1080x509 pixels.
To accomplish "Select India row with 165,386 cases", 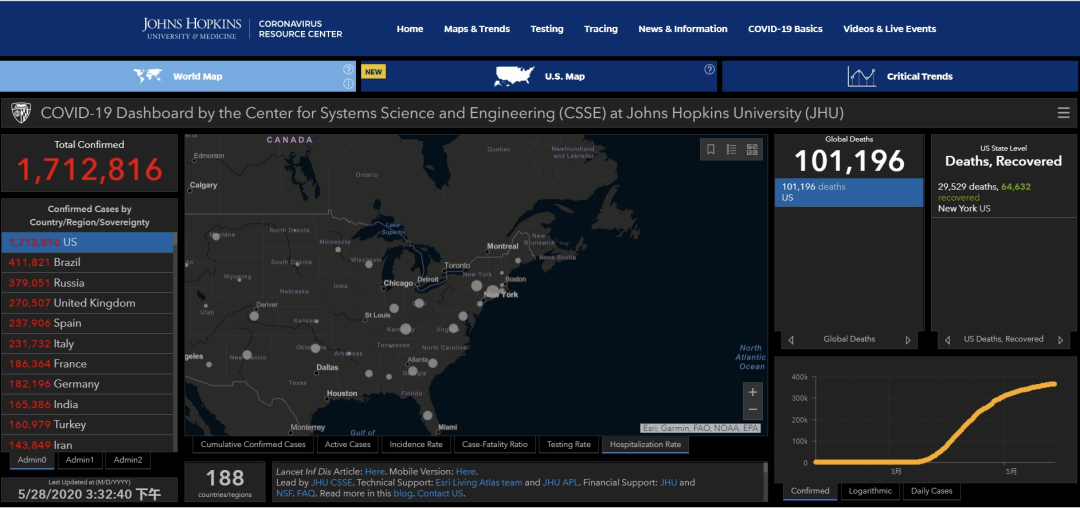I will (87, 404).
